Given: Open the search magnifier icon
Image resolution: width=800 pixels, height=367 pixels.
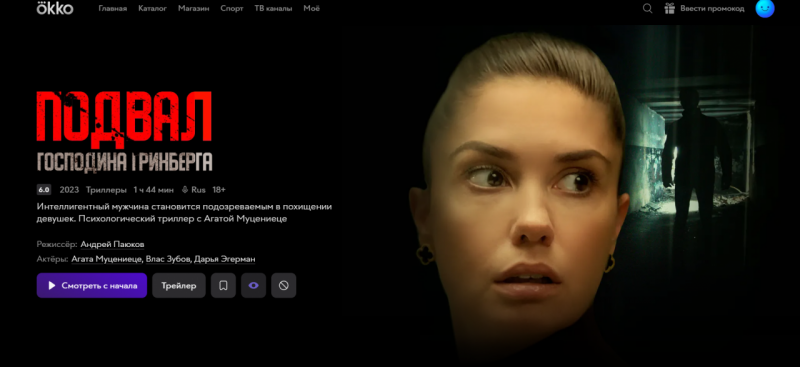Looking at the screenshot, I should (x=647, y=8).
